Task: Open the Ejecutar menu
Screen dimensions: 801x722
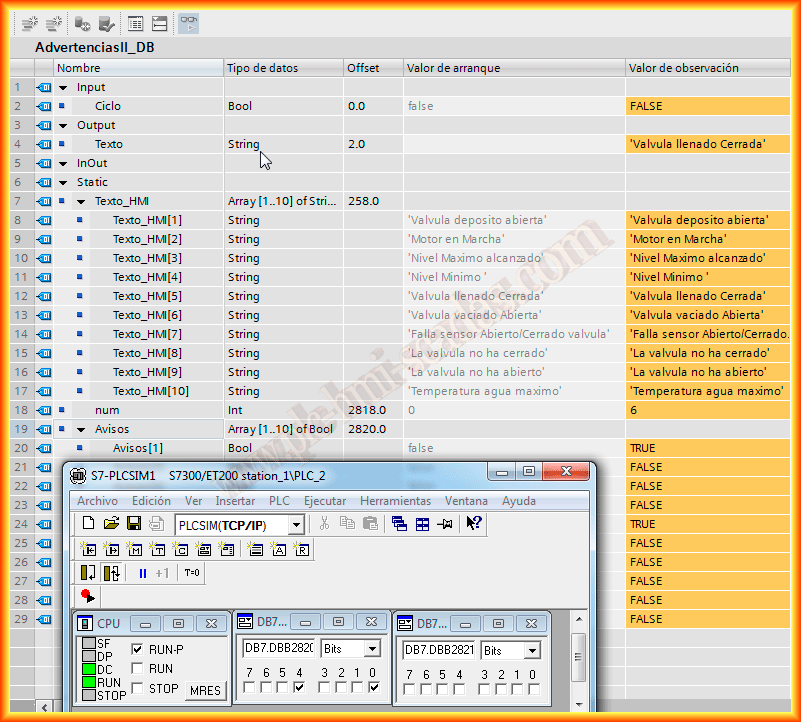Action: [x=325, y=500]
